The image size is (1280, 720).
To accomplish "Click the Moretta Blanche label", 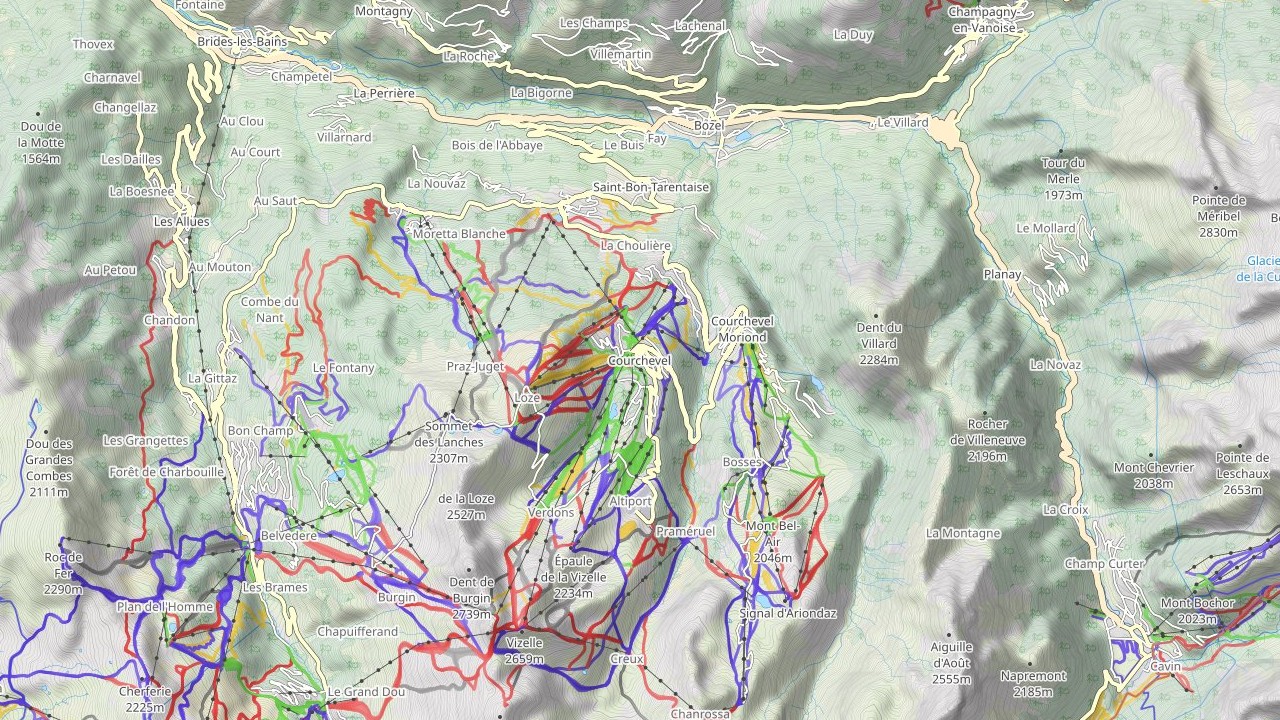I will coord(459,234).
